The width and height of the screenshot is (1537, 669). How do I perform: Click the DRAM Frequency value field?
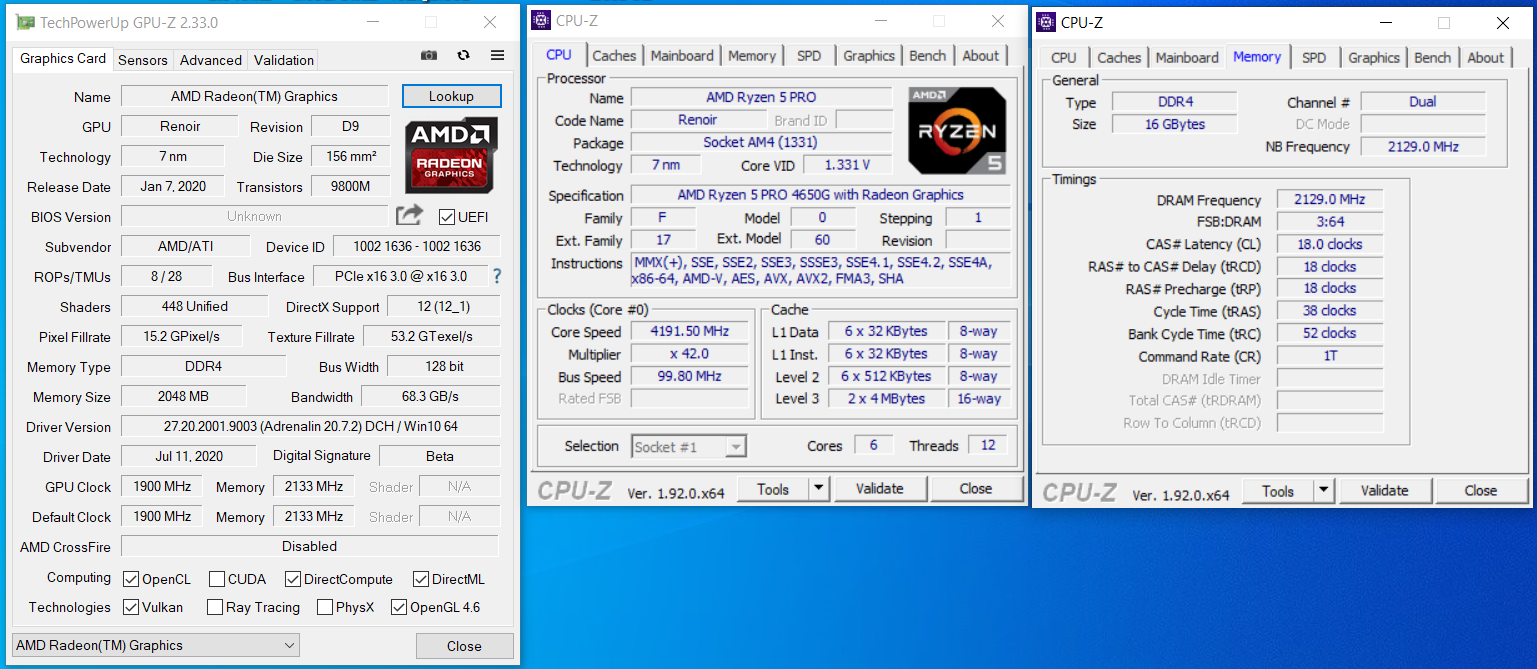(x=1329, y=200)
